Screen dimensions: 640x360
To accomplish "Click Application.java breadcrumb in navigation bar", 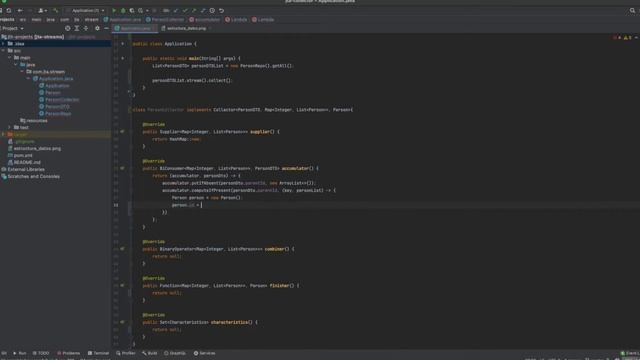I will pyautogui.click(x=122, y=20).
